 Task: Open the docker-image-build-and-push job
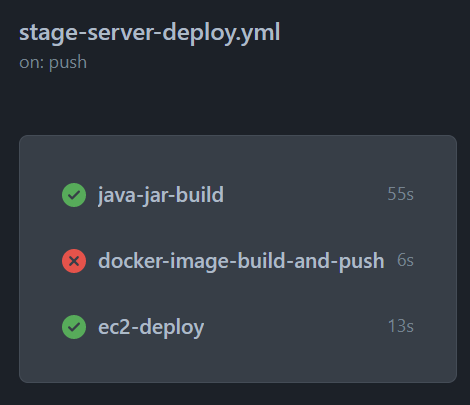(x=241, y=261)
